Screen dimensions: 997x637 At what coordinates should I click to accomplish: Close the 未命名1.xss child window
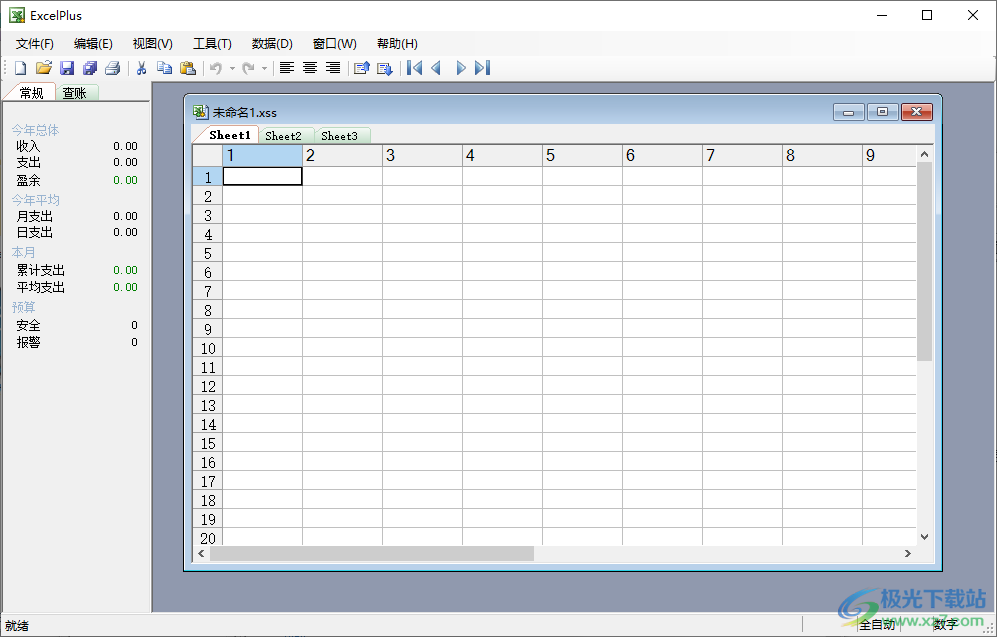coord(916,112)
